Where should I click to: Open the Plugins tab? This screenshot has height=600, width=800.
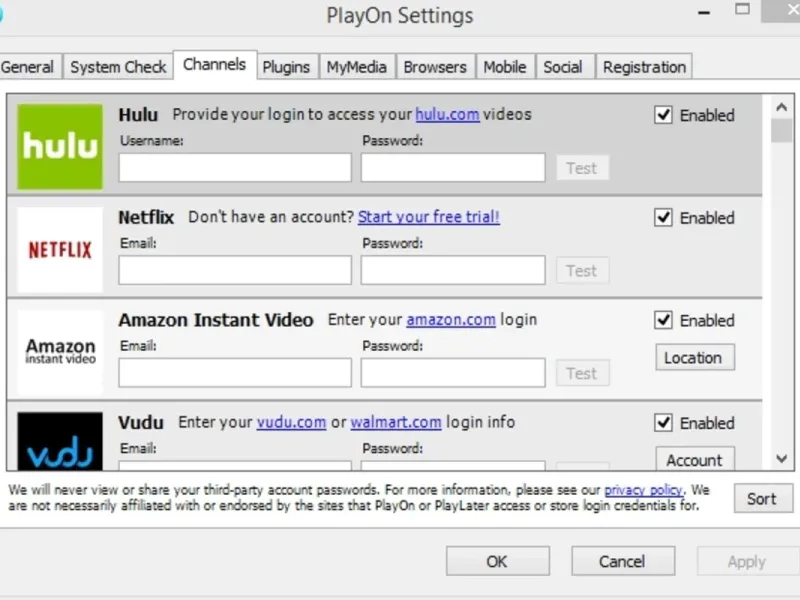click(286, 67)
